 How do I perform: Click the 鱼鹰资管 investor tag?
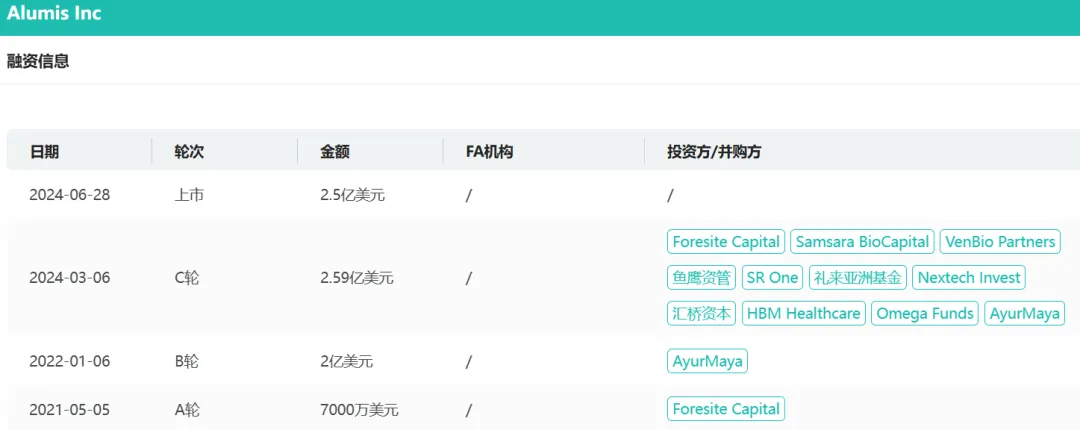(x=701, y=278)
